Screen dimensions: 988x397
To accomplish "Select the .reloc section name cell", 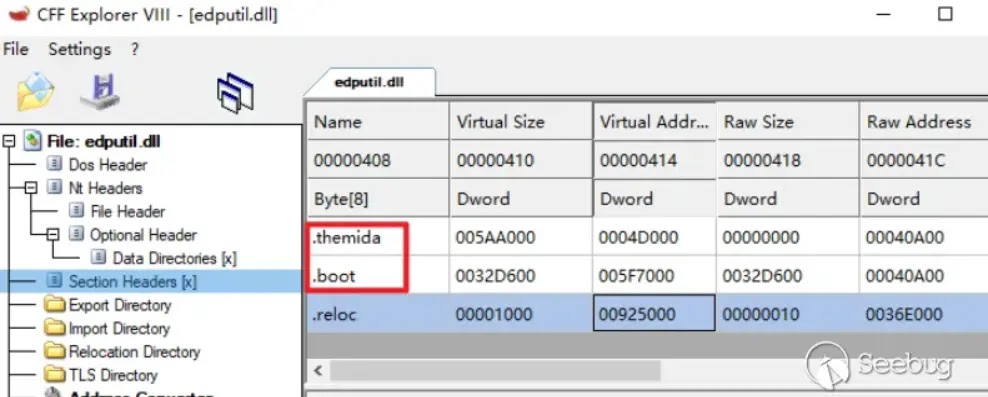I will (x=378, y=314).
